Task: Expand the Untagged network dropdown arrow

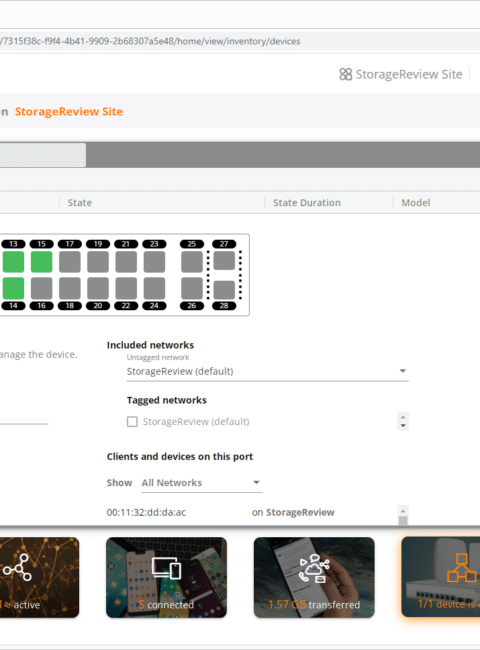Action: 402,371
